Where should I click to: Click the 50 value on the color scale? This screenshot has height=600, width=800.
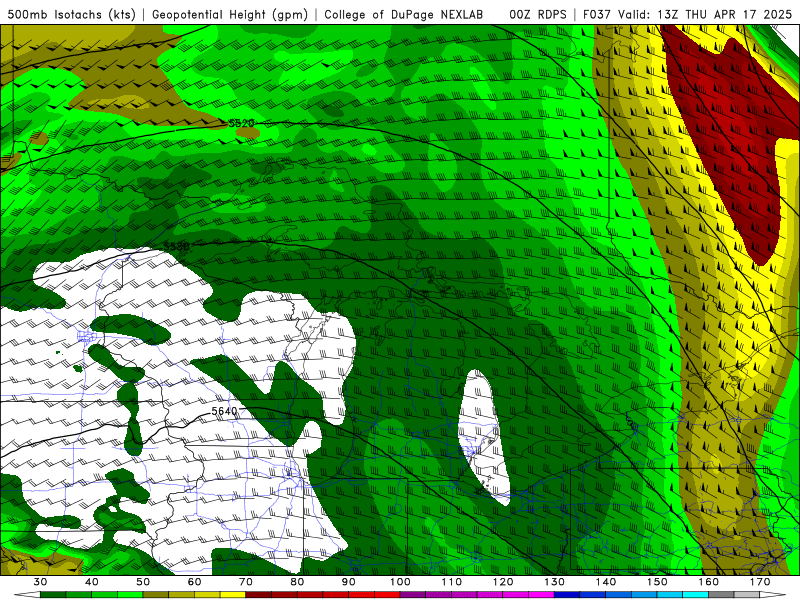coord(143,582)
